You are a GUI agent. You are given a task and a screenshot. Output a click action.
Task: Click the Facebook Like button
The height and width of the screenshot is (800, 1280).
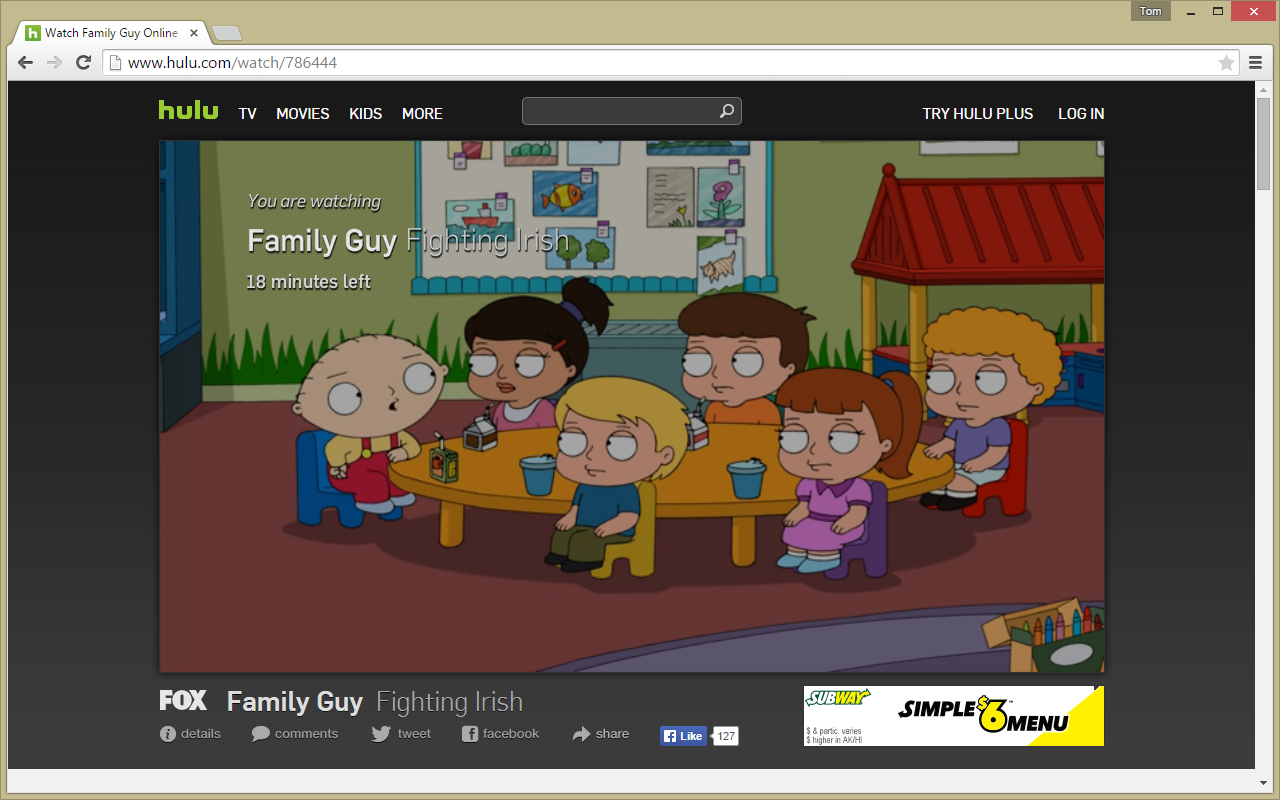683,736
